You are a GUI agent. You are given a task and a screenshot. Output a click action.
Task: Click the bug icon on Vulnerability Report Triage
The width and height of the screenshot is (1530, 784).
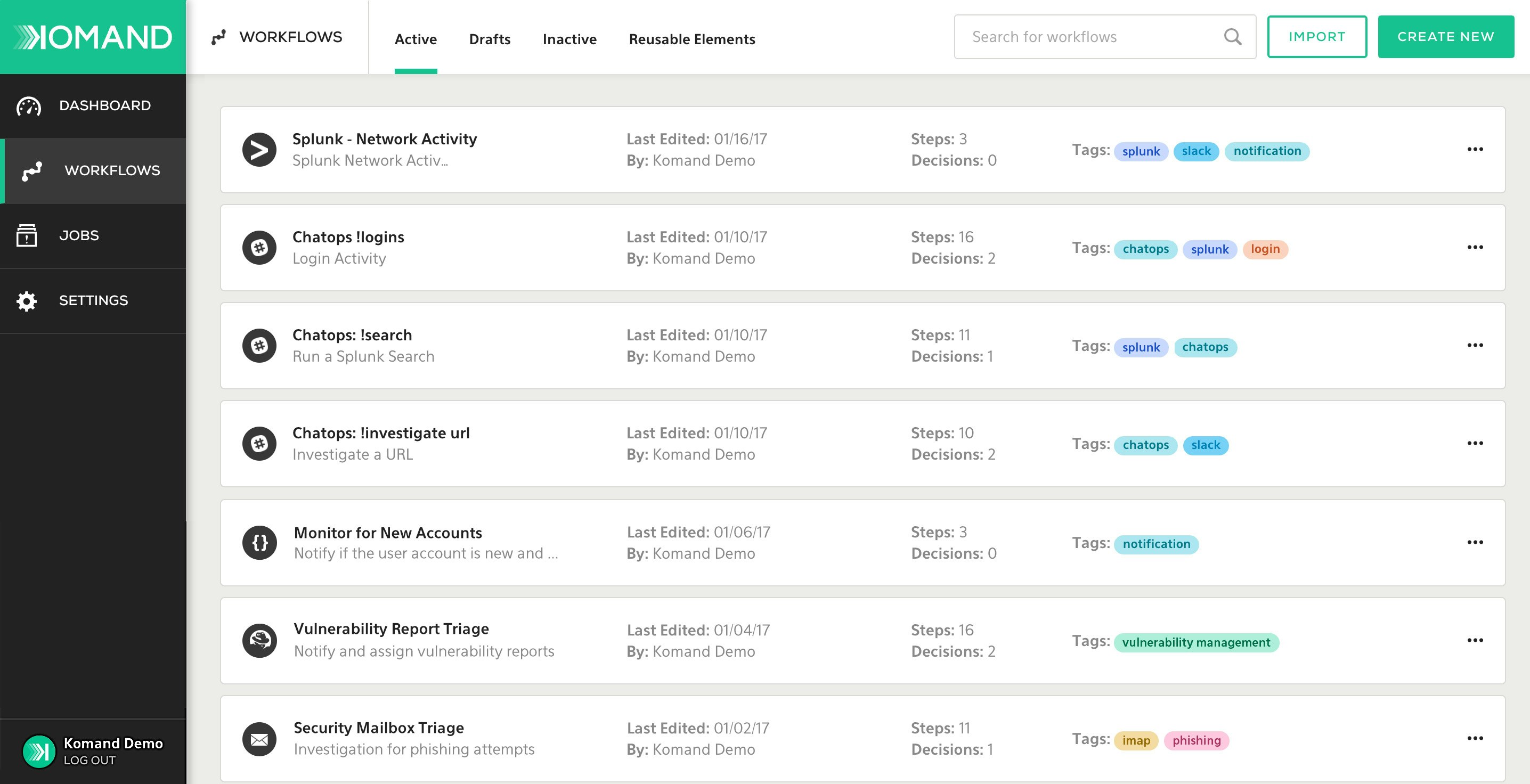[259, 640]
